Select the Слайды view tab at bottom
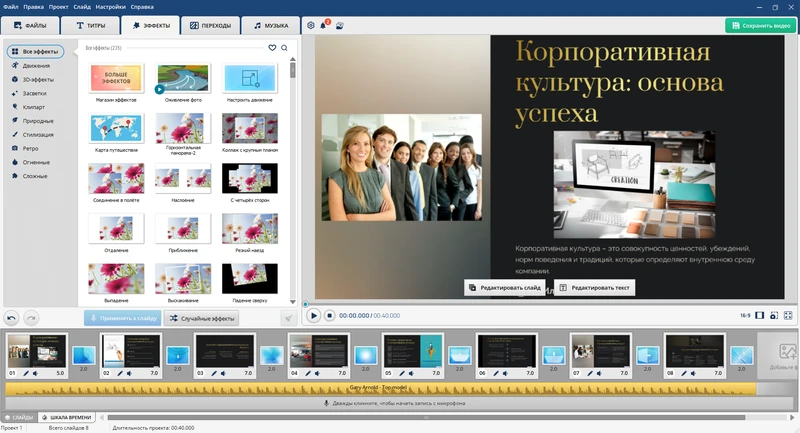This screenshot has width=800, height=433. tap(19, 417)
